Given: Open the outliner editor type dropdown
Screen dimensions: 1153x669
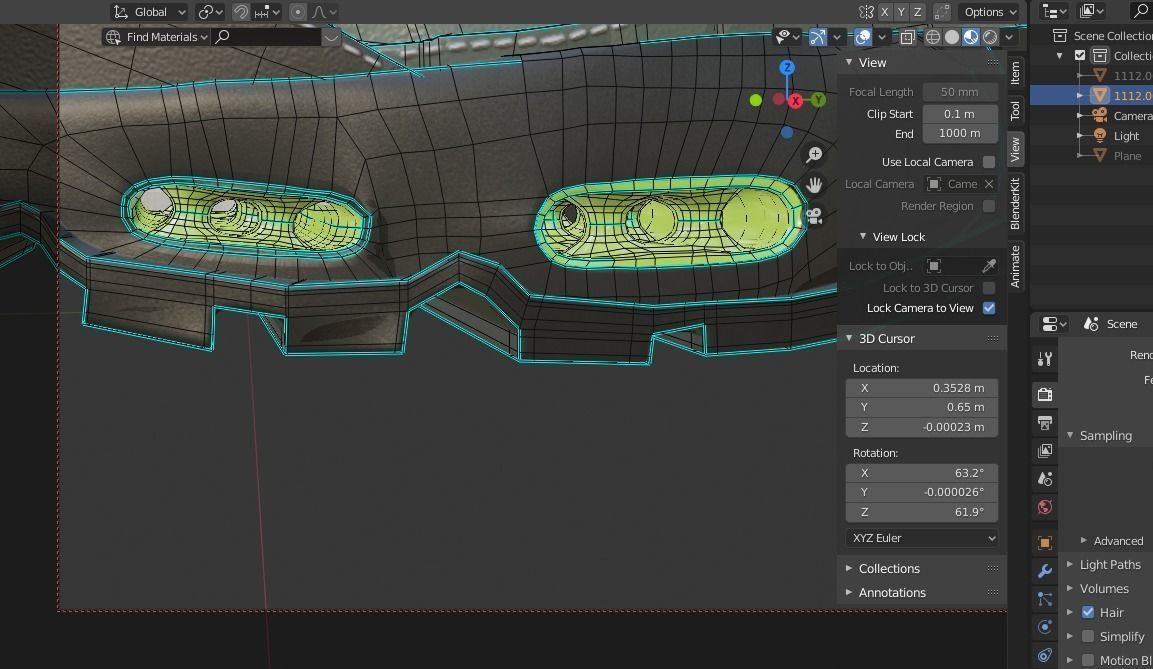Looking at the screenshot, I should point(1054,11).
